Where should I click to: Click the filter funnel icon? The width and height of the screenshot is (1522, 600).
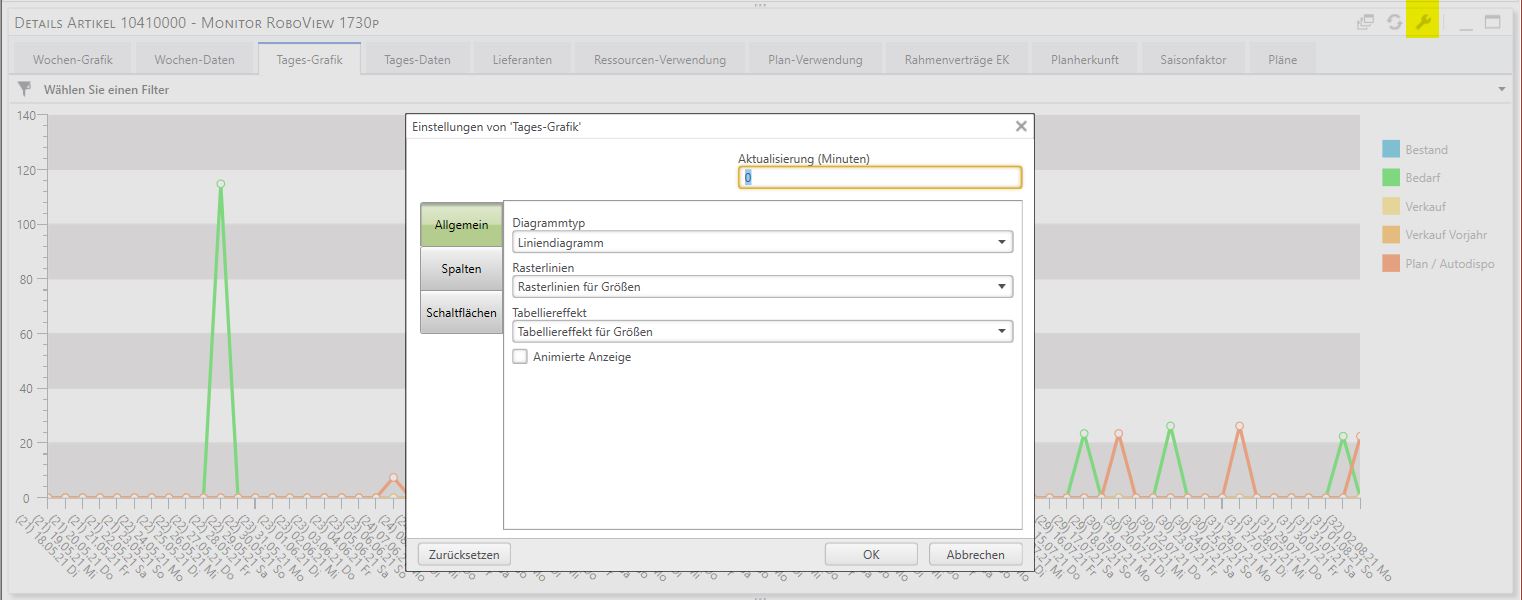coord(25,89)
